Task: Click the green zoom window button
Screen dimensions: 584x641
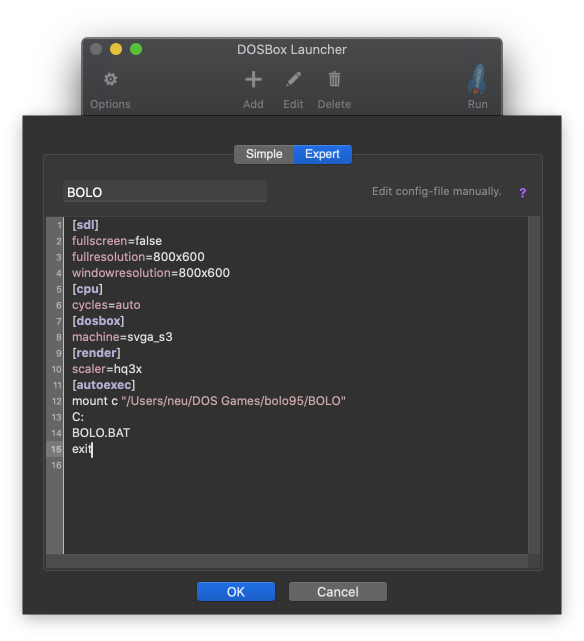Action: (x=136, y=49)
